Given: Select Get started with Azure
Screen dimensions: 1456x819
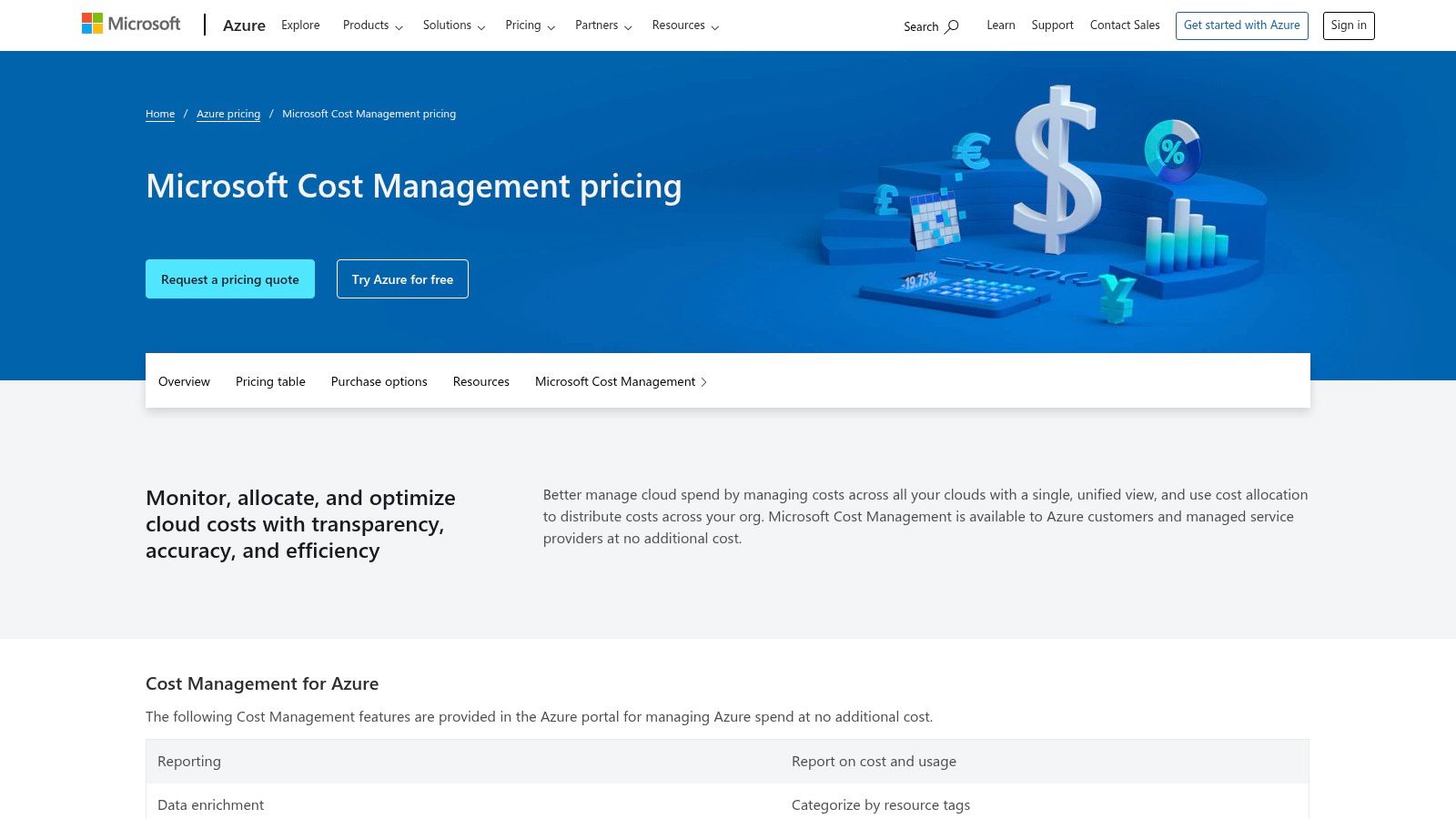Looking at the screenshot, I should pyautogui.click(x=1241, y=25).
